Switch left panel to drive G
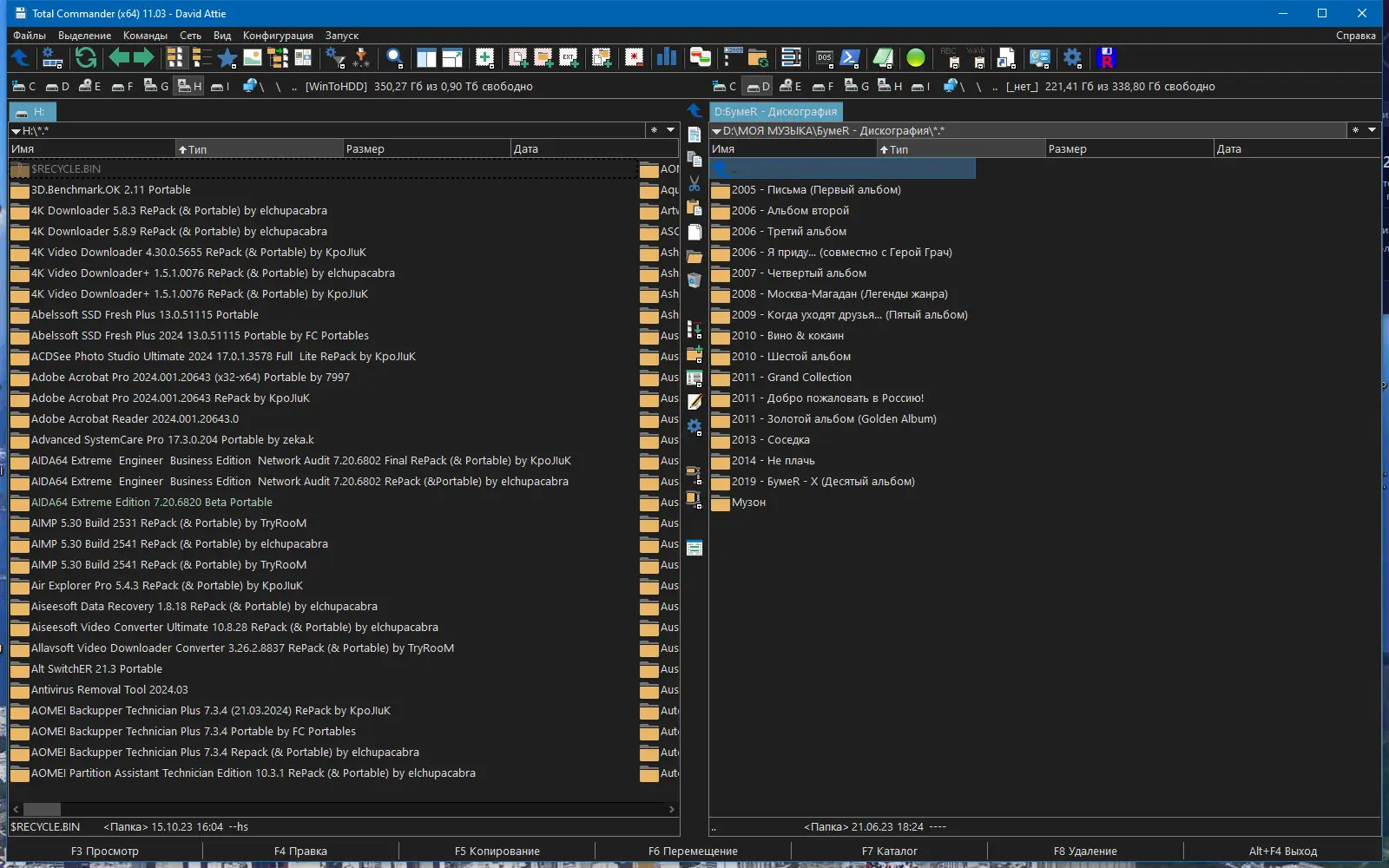Image resolution: width=1389 pixels, height=868 pixels. point(156,86)
